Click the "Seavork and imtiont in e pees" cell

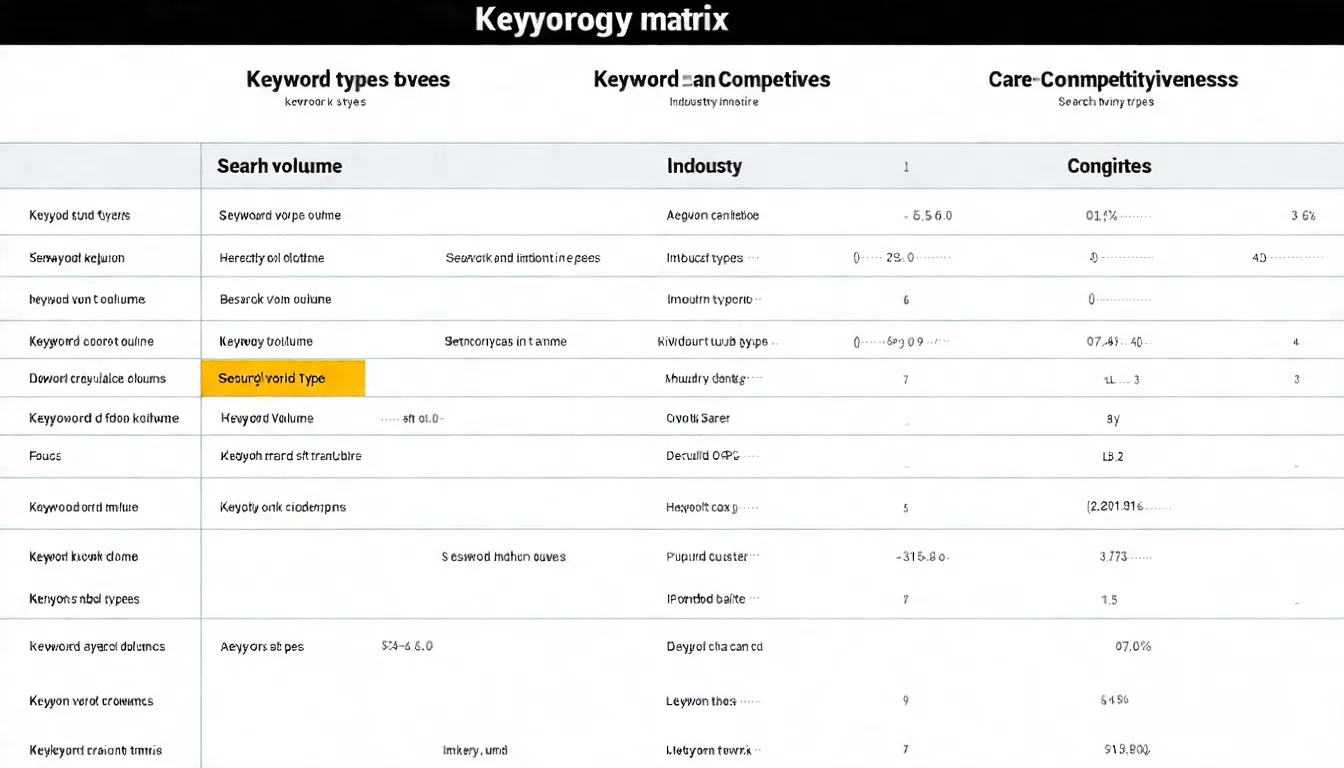522,258
